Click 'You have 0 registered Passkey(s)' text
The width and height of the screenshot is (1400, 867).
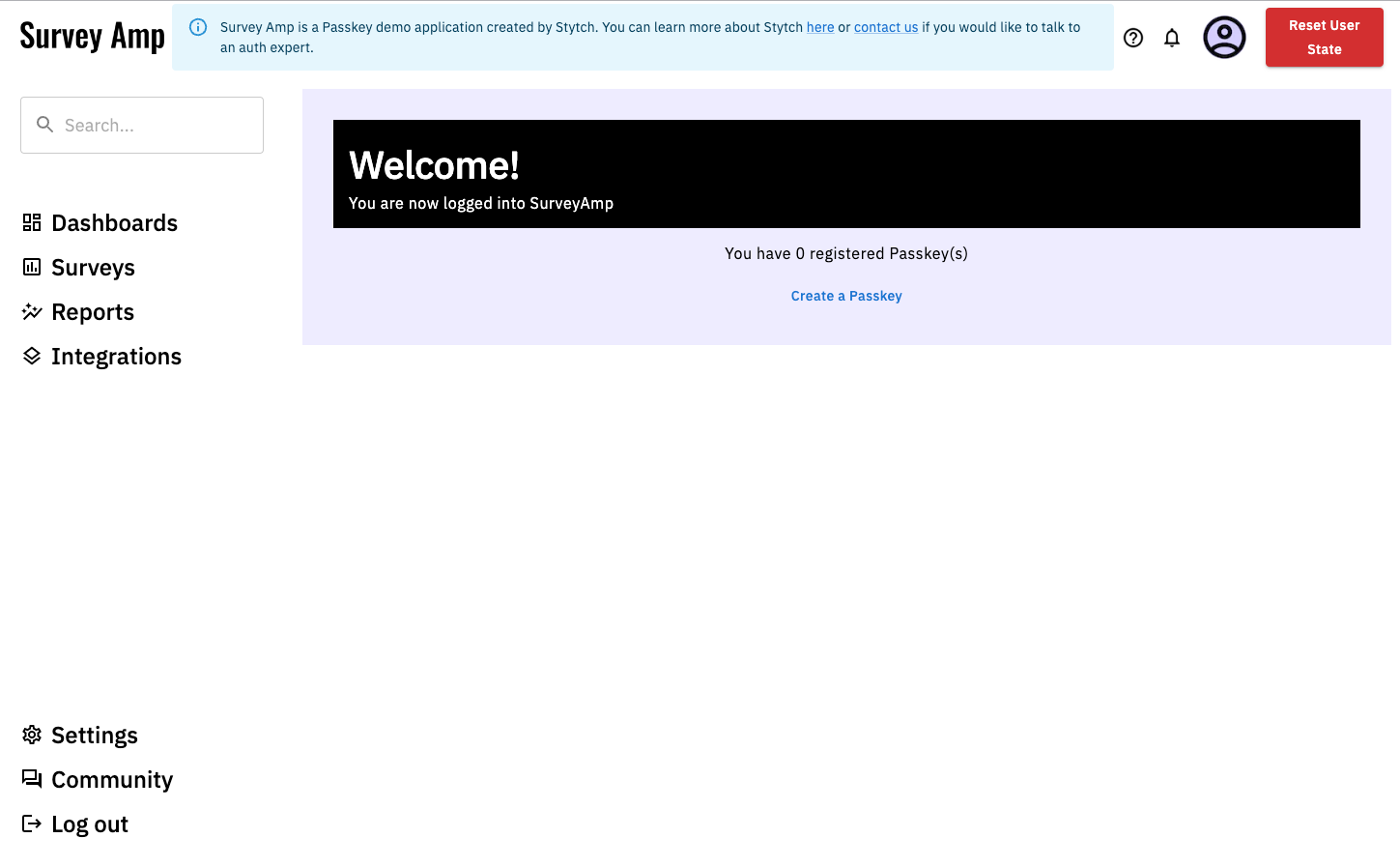(x=846, y=253)
